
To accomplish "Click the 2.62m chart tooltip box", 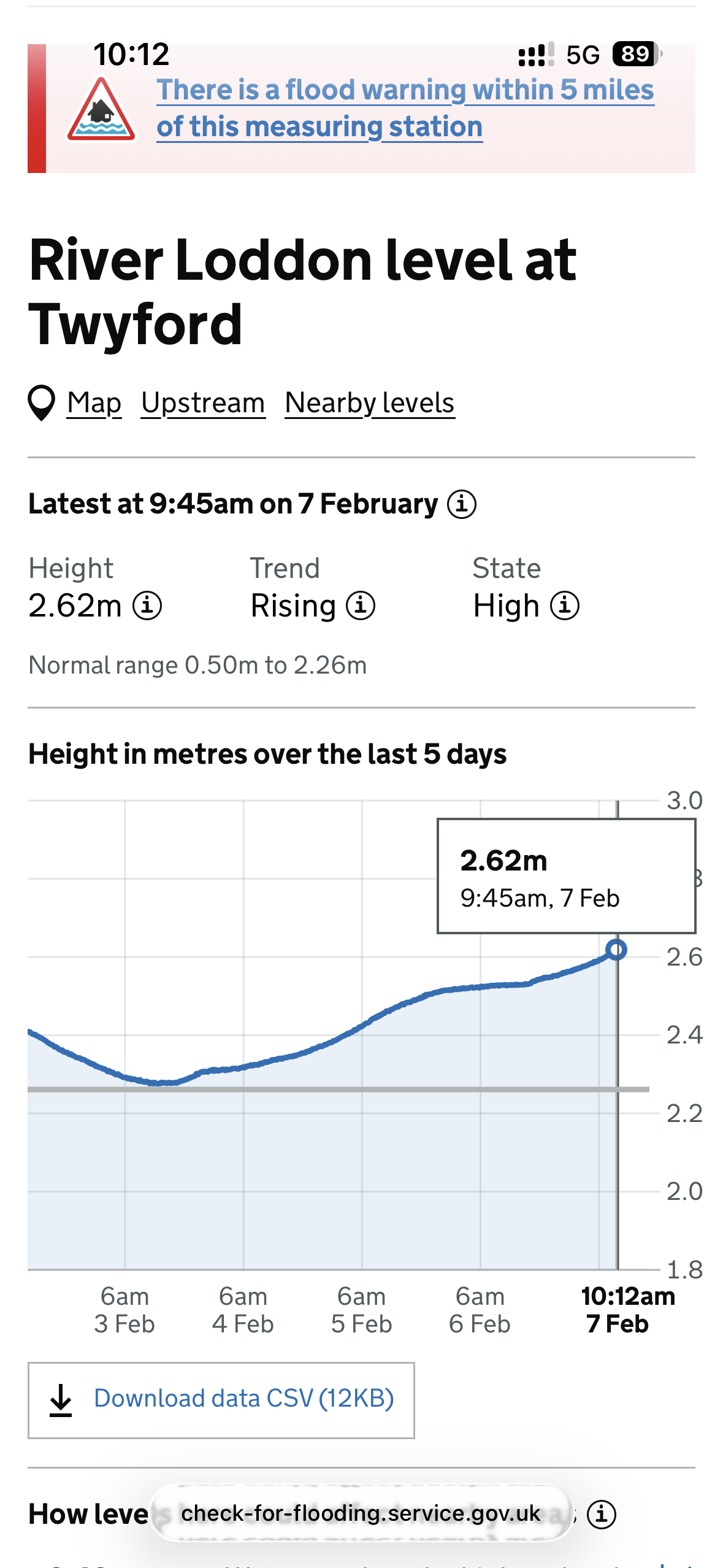I will click(566, 876).
